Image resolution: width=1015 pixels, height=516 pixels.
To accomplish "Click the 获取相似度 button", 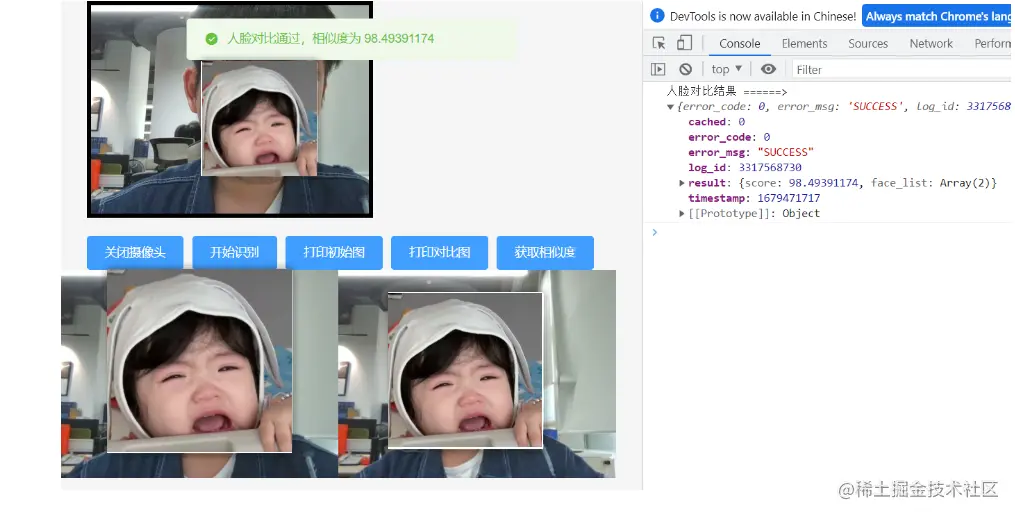I will [x=545, y=252].
